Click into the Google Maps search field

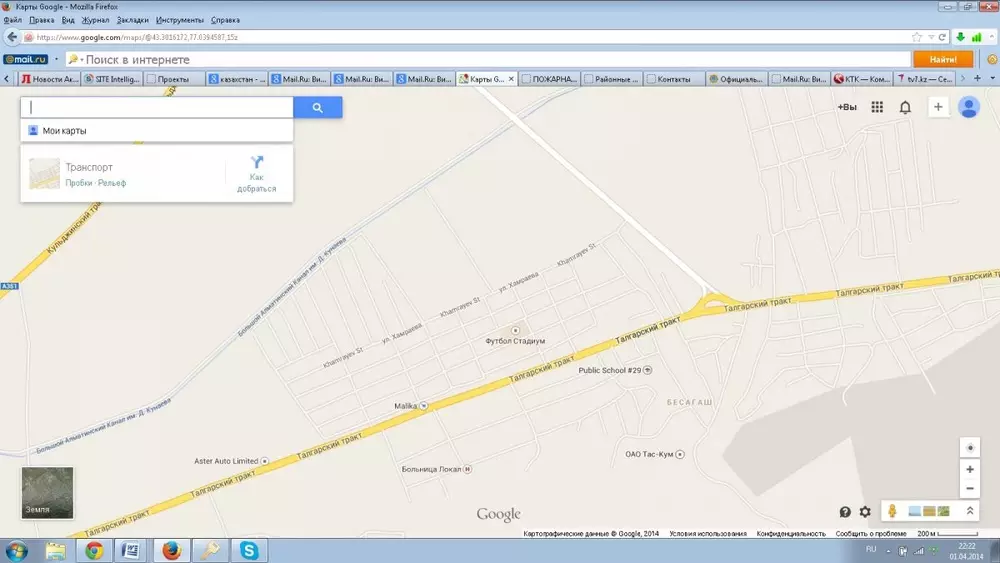coord(160,108)
